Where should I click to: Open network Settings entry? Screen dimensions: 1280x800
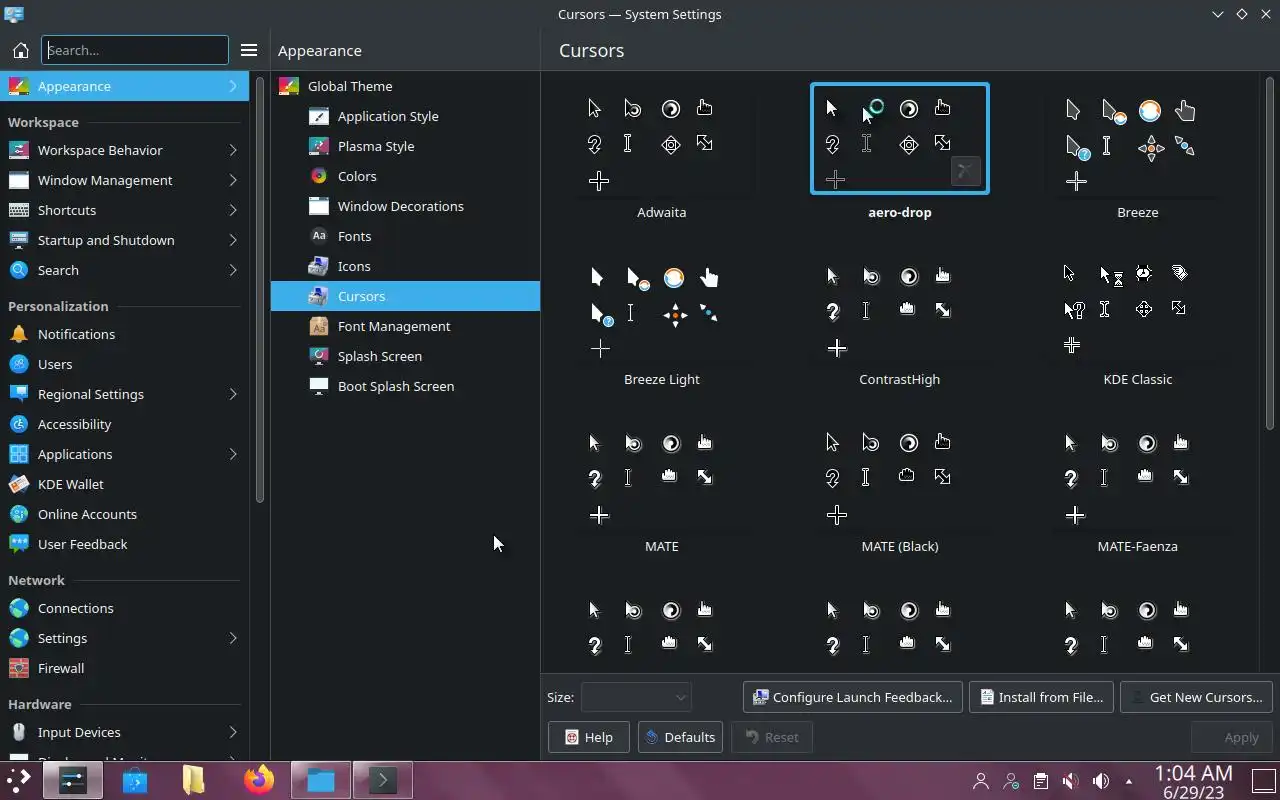pyautogui.click(x=124, y=638)
